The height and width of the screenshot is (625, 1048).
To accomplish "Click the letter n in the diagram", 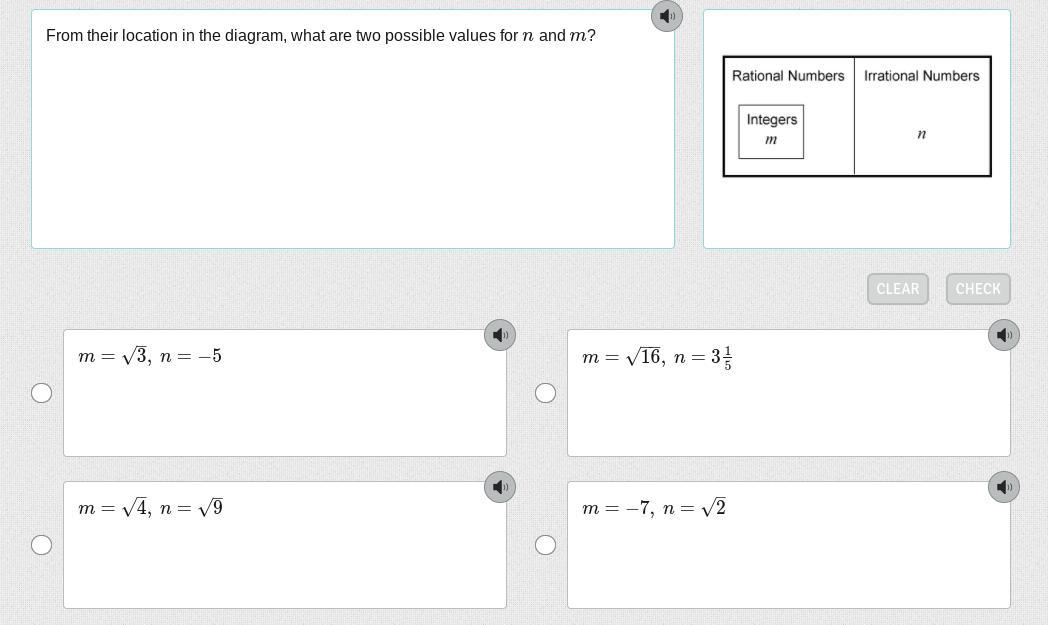I will click(922, 134).
